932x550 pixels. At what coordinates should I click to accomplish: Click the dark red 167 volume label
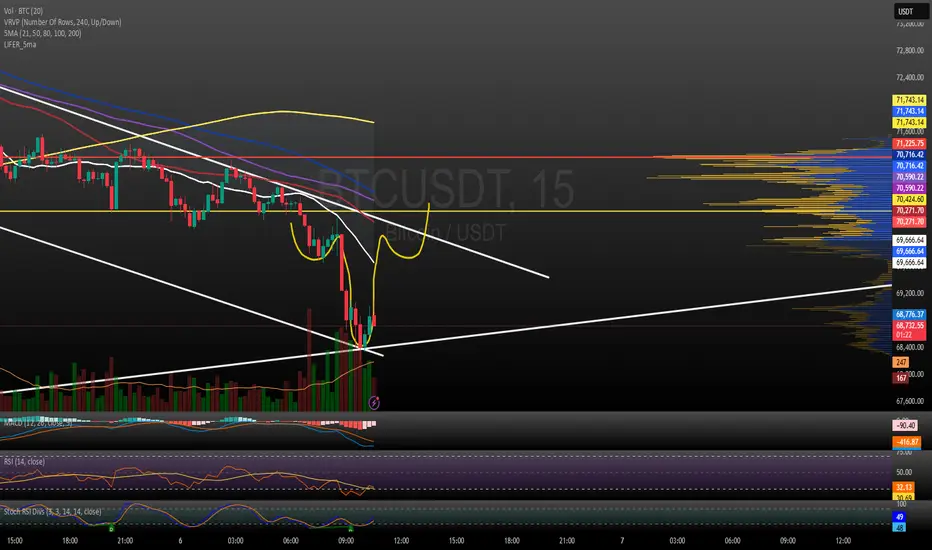tap(901, 378)
